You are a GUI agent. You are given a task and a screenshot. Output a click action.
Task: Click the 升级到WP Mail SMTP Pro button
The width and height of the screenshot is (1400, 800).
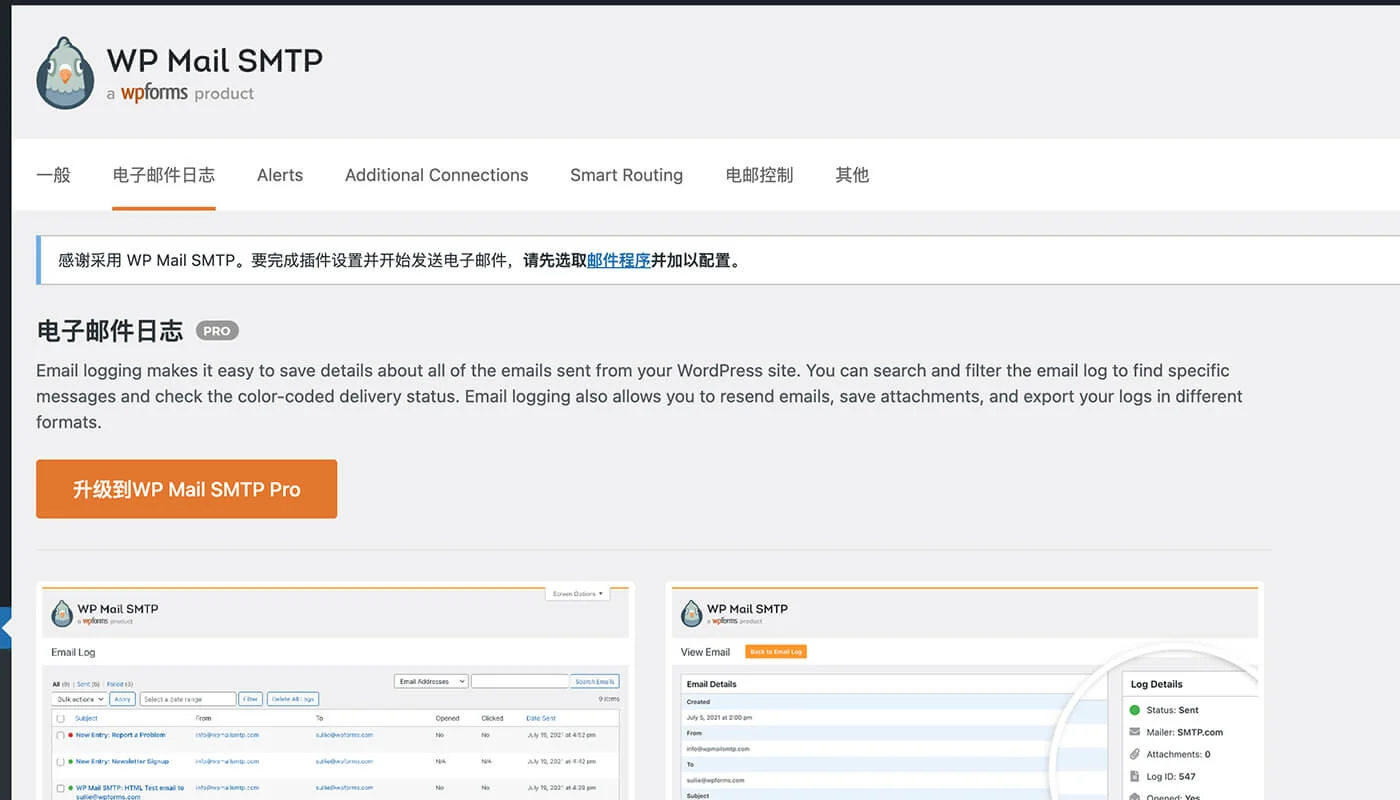pos(186,489)
